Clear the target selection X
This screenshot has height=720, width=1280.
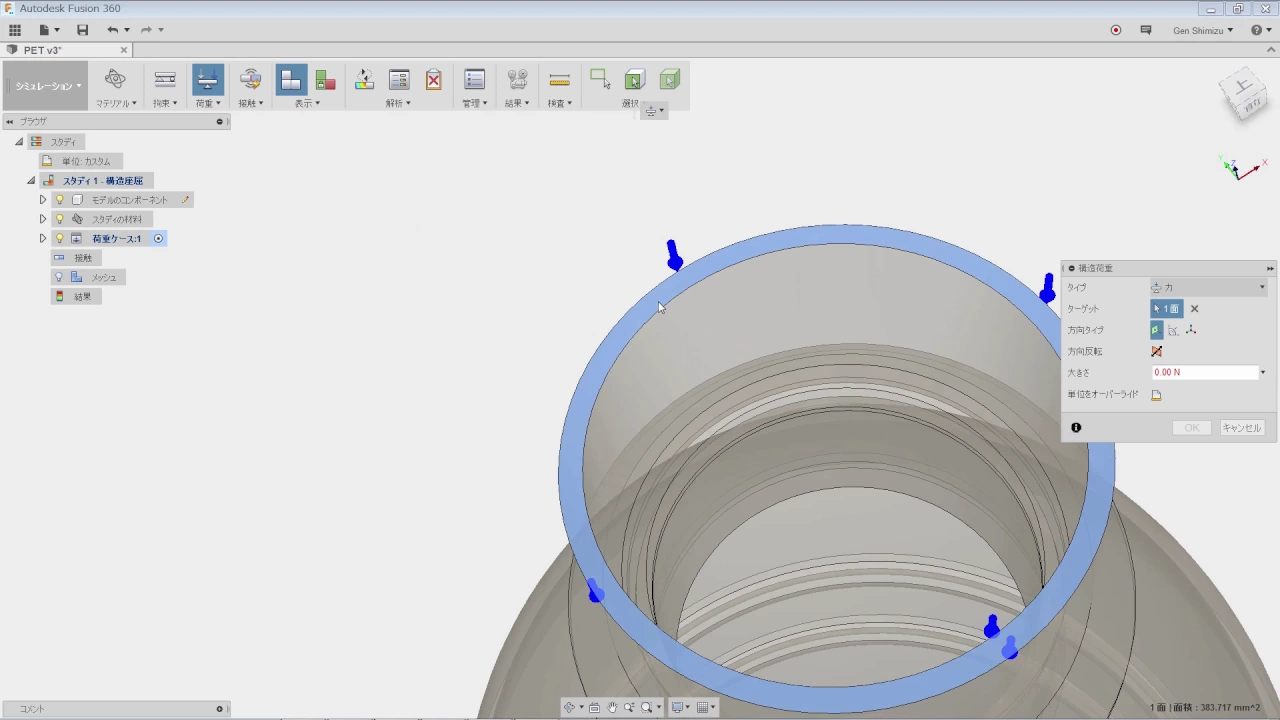point(1194,309)
